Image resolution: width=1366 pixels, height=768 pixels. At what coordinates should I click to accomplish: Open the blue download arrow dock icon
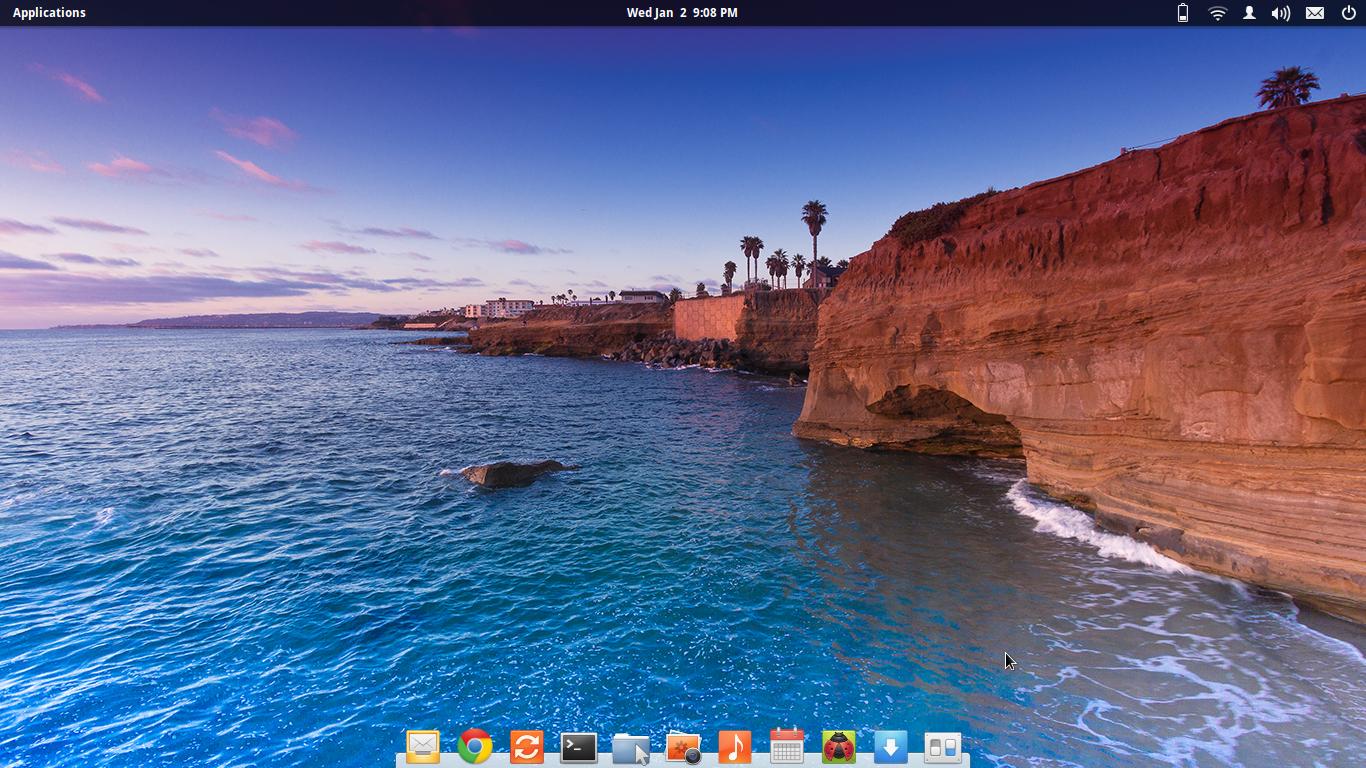[x=891, y=746]
